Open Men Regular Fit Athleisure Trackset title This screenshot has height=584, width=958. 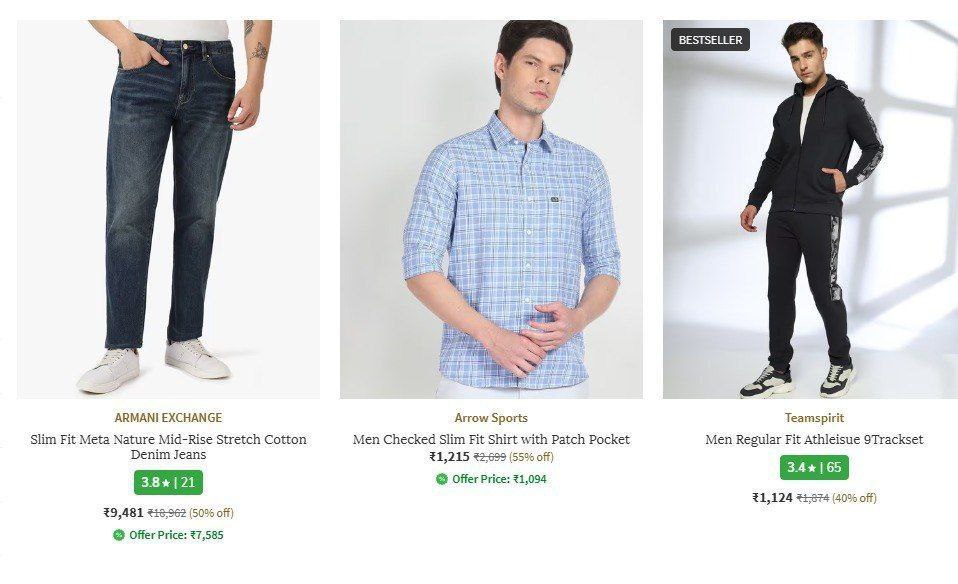(814, 440)
